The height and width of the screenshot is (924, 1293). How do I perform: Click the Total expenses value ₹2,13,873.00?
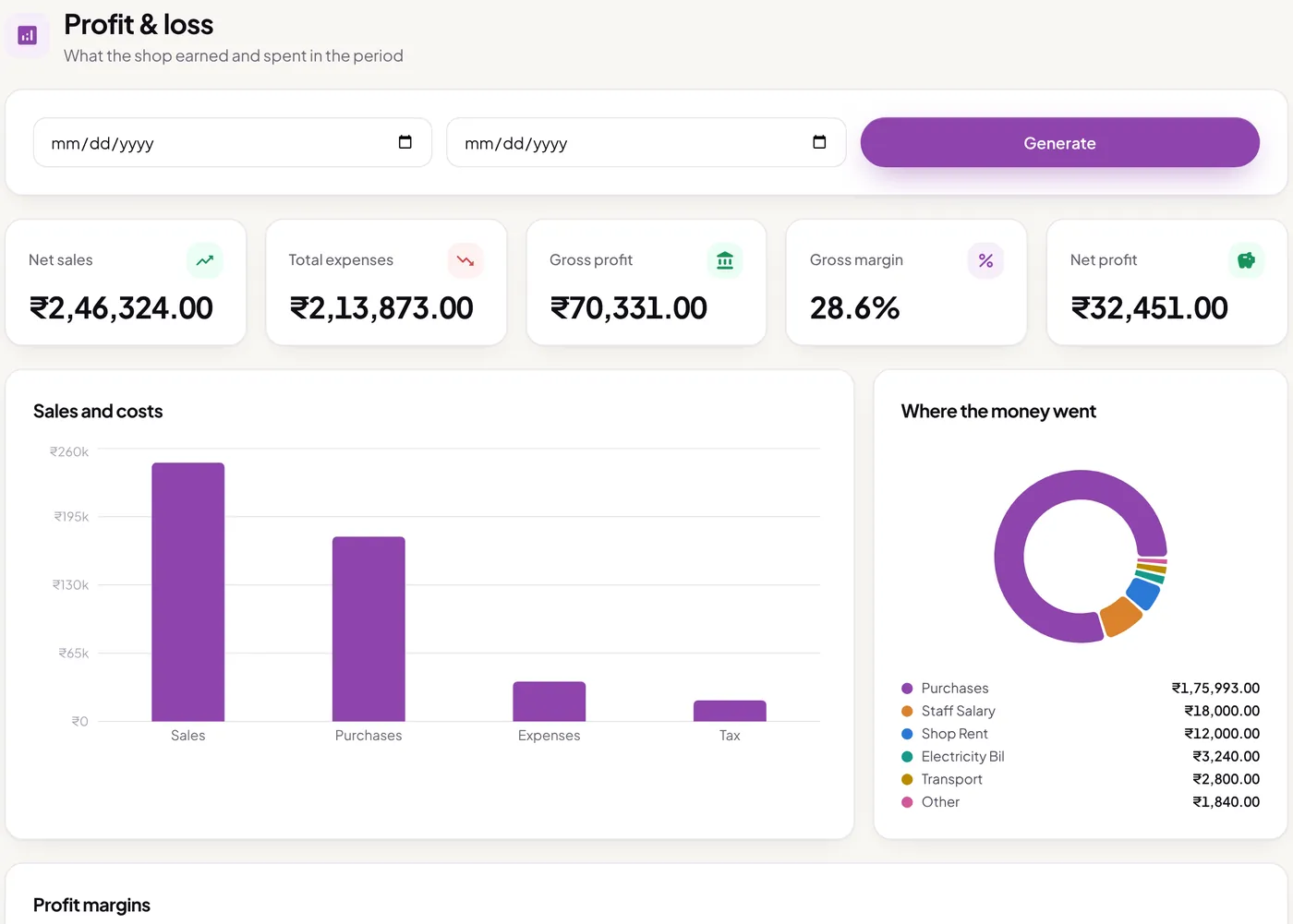(381, 308)
